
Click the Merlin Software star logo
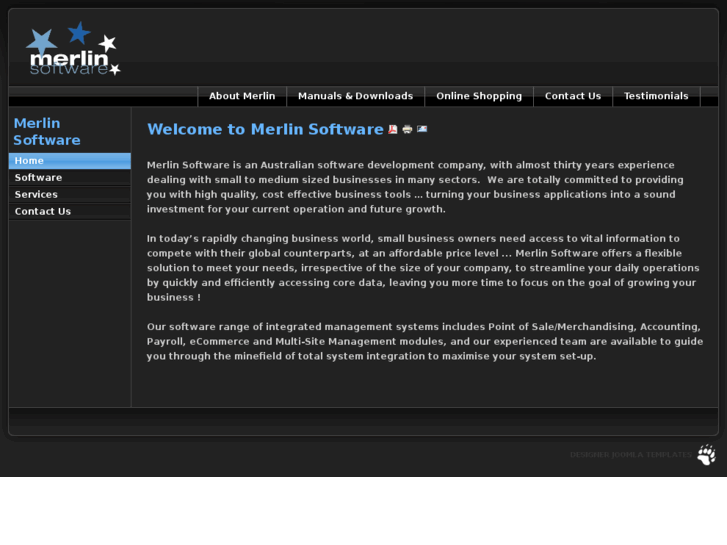tap(73, 49)
